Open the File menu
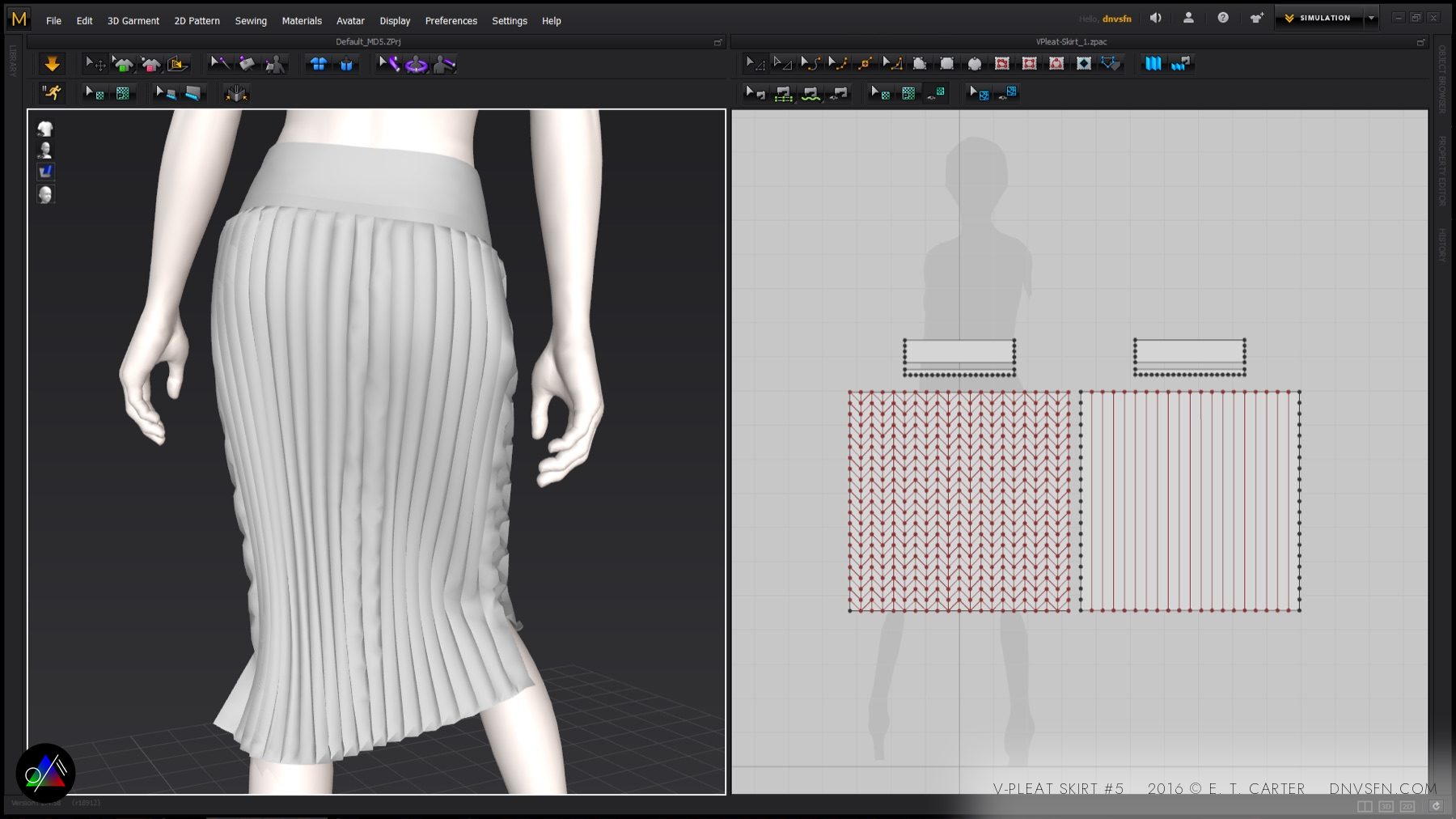 pyautogui.click(x=53, y=21)
